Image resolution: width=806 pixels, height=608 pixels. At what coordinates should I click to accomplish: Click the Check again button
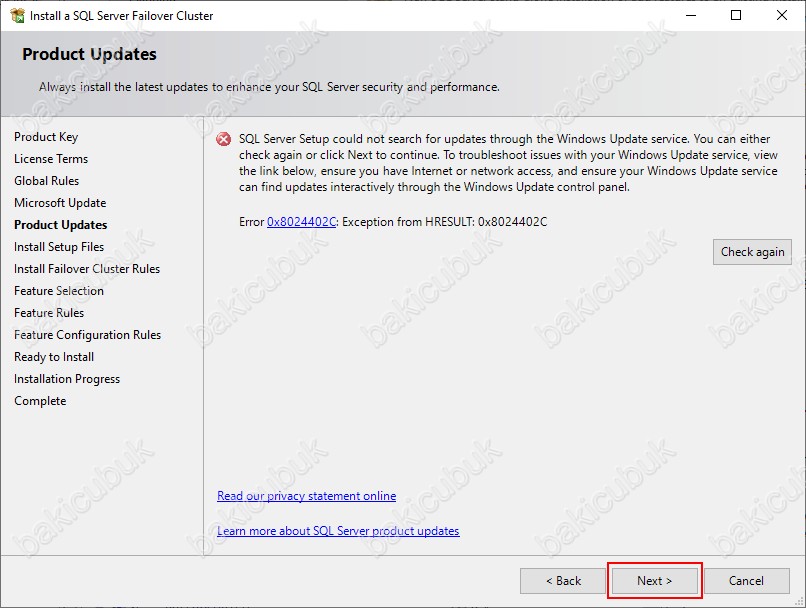[x=752, y=252]
